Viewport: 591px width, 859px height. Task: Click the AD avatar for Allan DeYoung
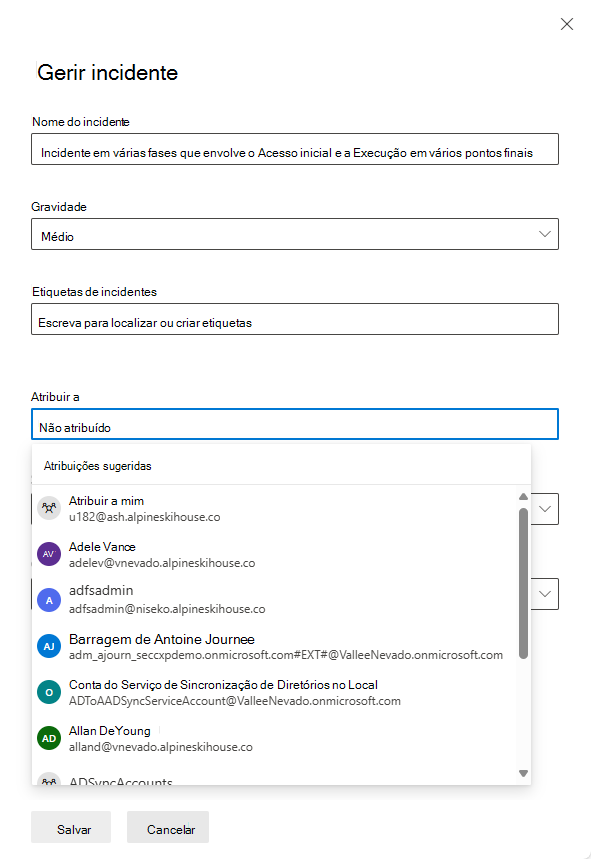click(49, 739)
